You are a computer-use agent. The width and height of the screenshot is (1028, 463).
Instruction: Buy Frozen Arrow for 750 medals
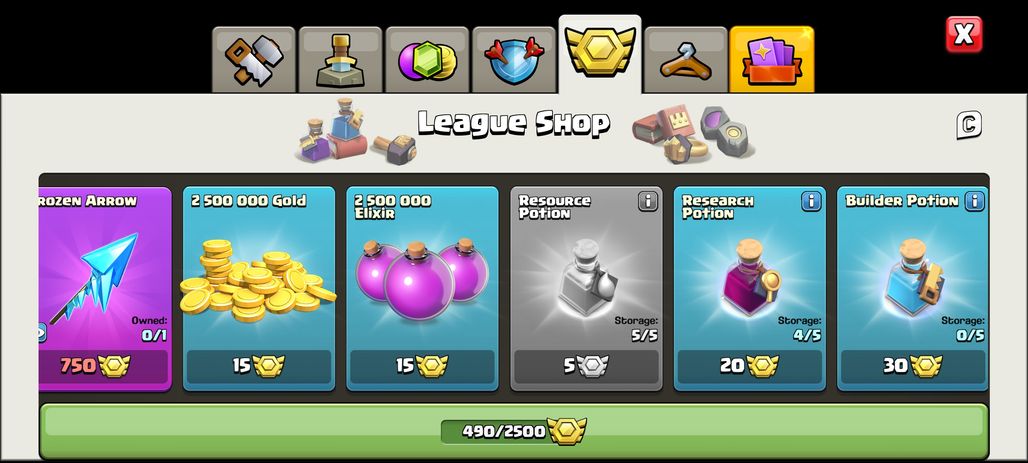tap(103, 366)
